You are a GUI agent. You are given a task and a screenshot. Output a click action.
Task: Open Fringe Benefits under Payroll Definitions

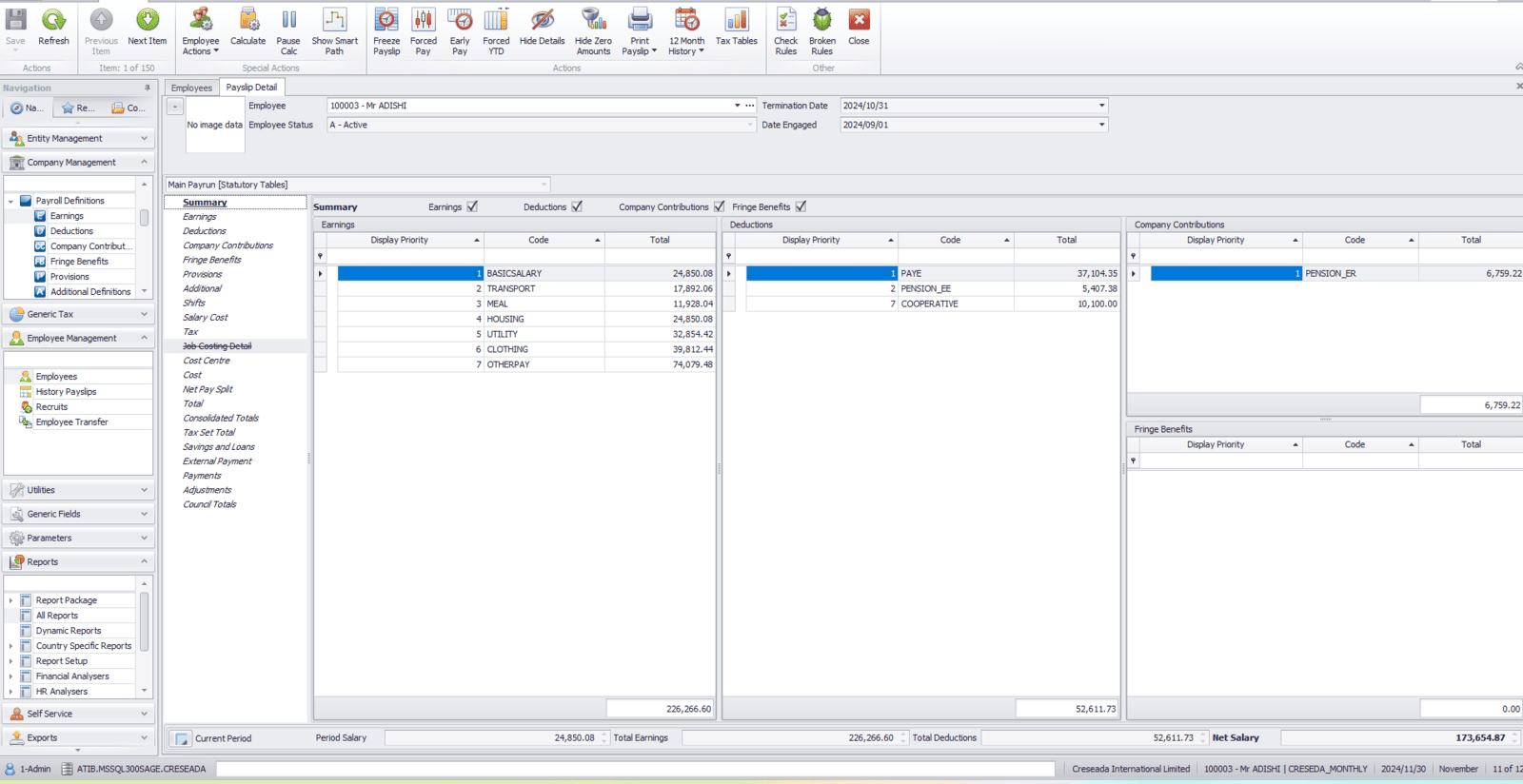pos(79,262)
